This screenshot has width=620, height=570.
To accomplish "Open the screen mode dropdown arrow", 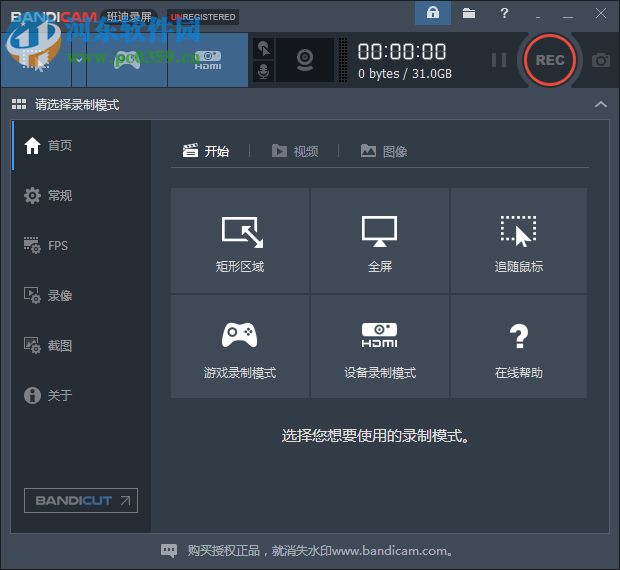I will coord(79,60).
